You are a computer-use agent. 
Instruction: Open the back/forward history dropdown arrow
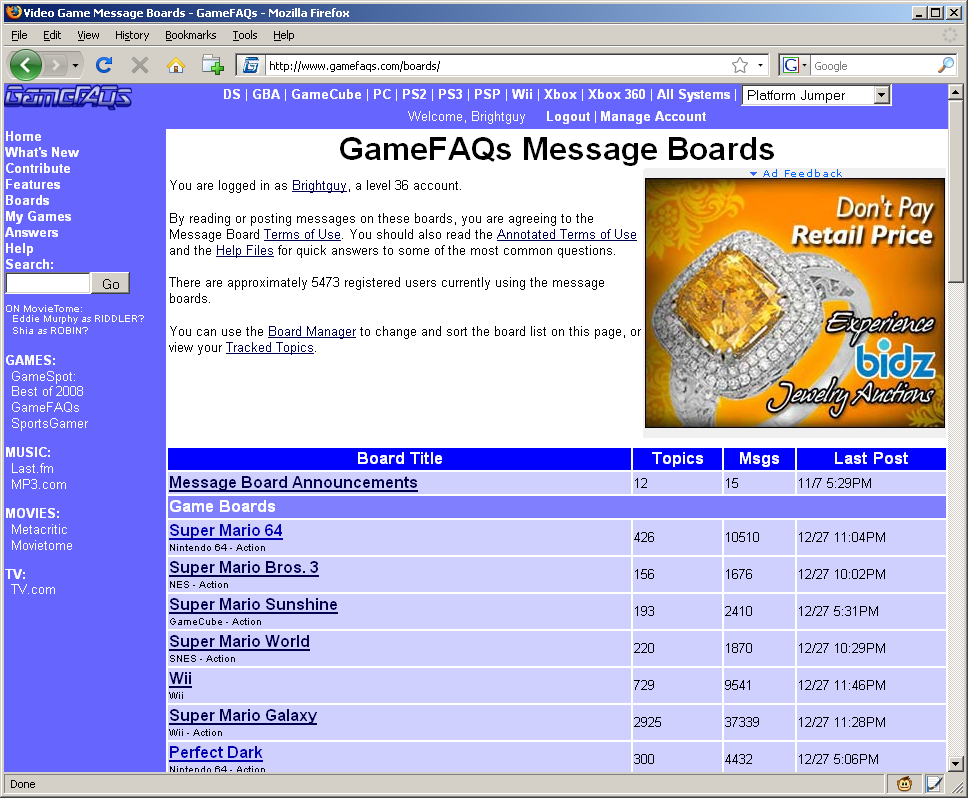[75, 65]
